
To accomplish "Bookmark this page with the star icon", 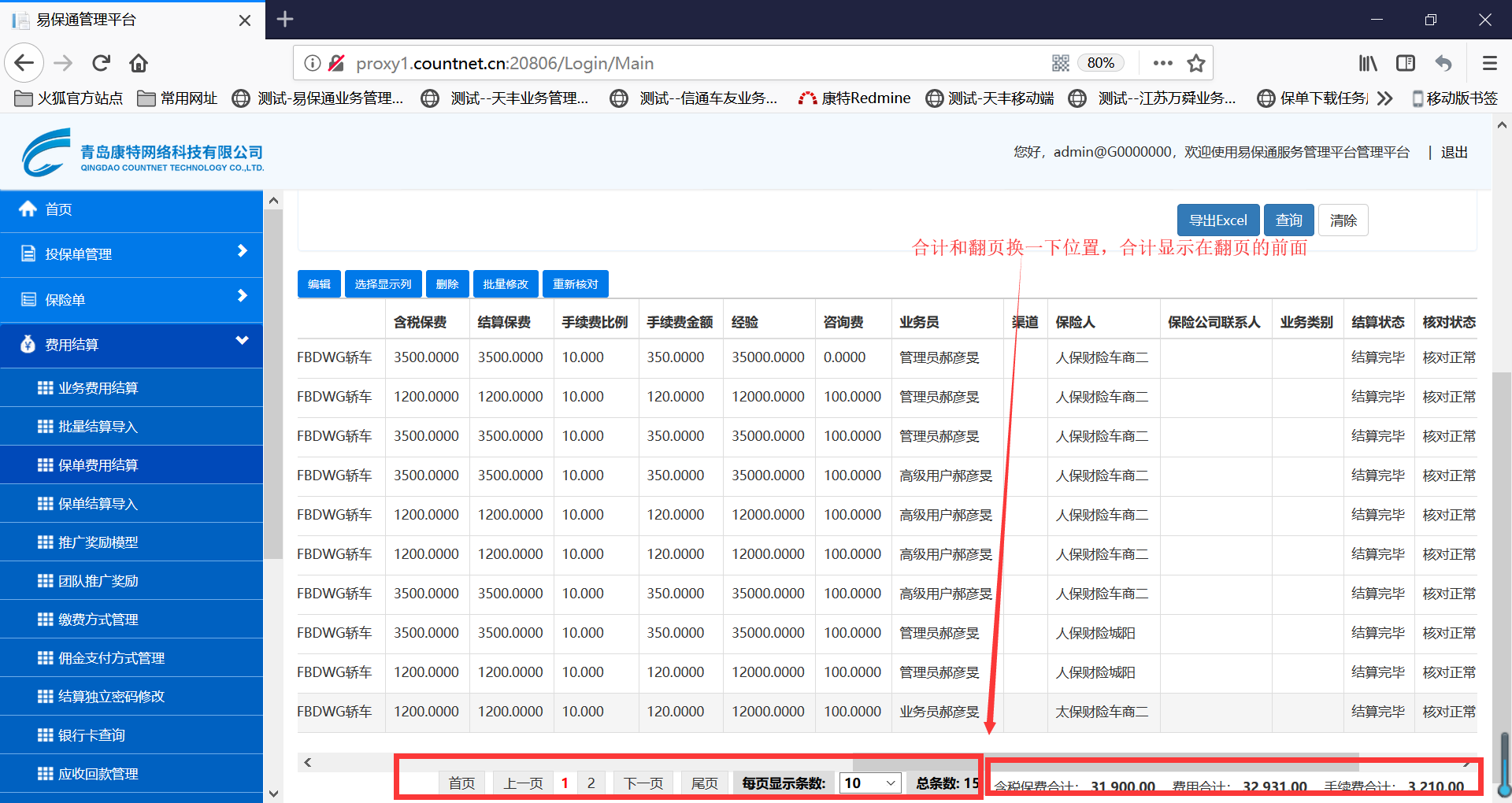I will pyautogui.click(x=1195, y=63).
